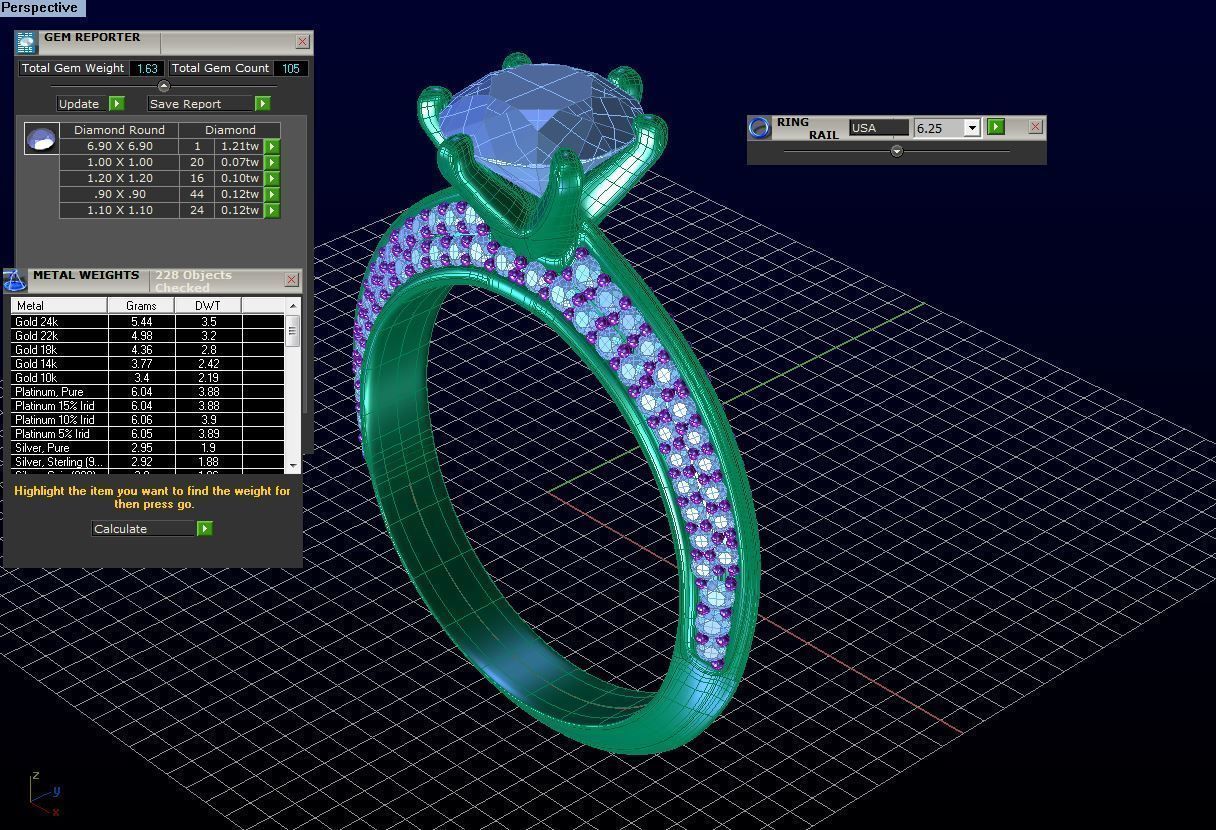Viewport: 1216px width, 830px height.
Task: Click the green arrow for the 1.10 X 1.10 gem row
Action: 271,210
